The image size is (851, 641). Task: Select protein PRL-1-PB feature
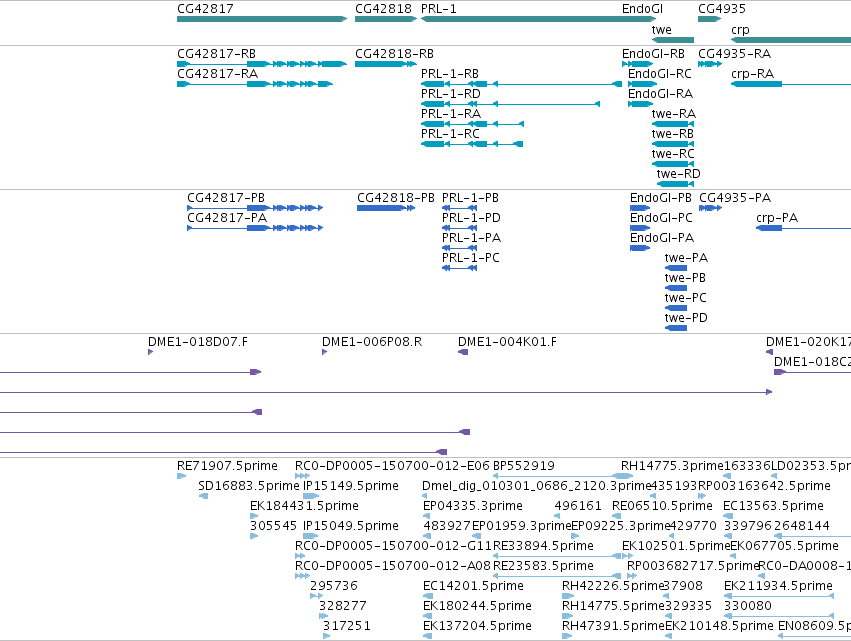(460, 208)
